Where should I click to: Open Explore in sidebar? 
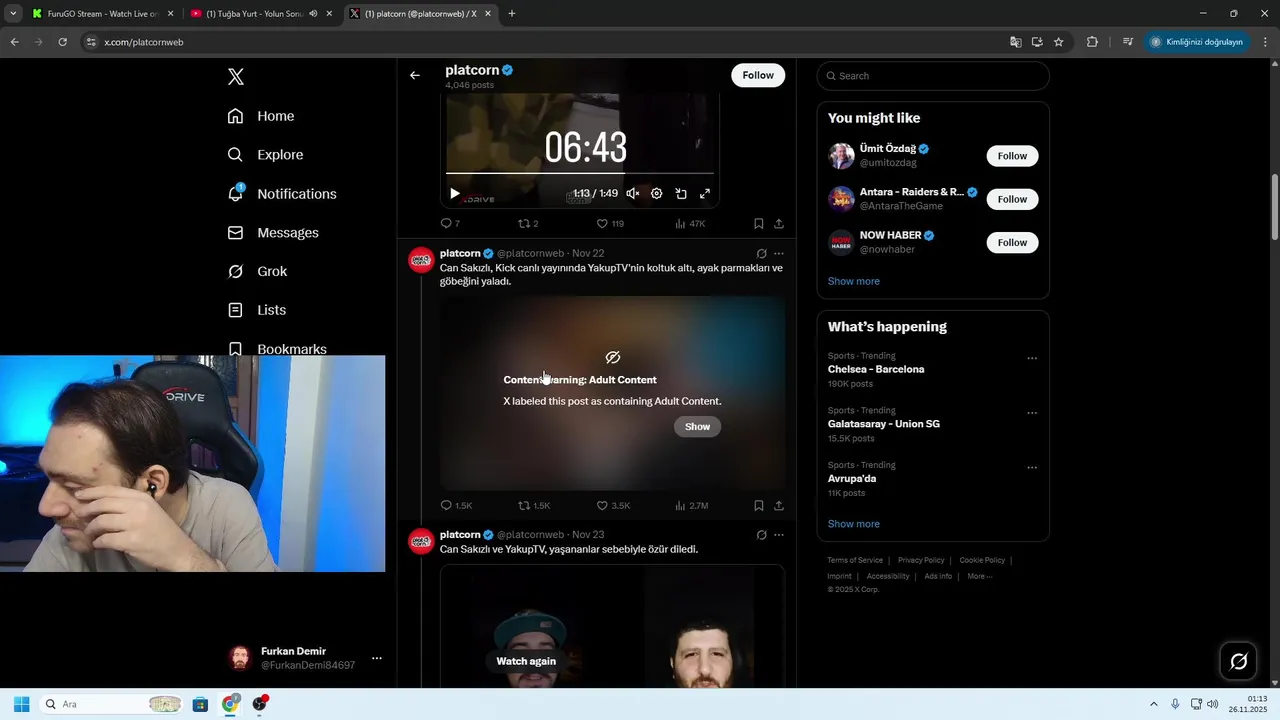click(265, 155)
